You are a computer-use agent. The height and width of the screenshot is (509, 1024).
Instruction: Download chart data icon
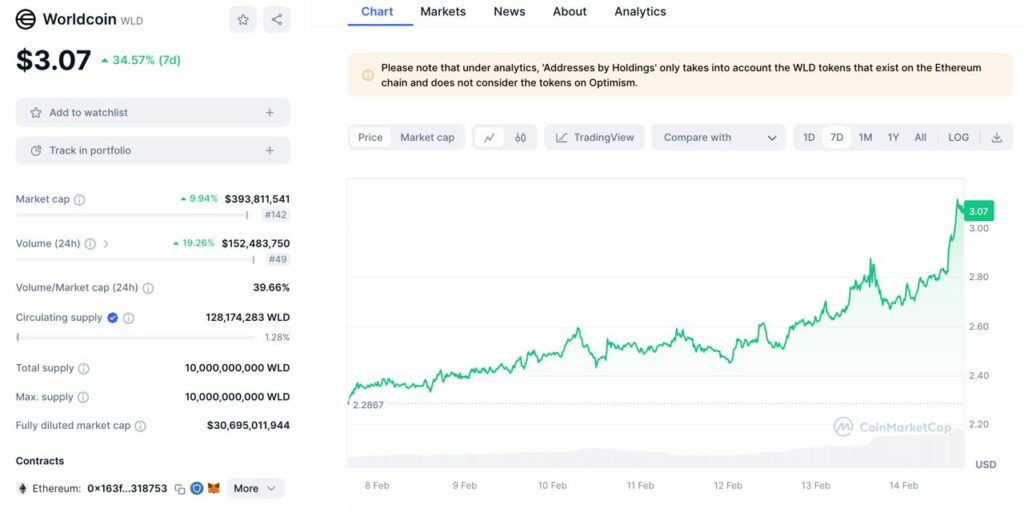pos(996,138)
